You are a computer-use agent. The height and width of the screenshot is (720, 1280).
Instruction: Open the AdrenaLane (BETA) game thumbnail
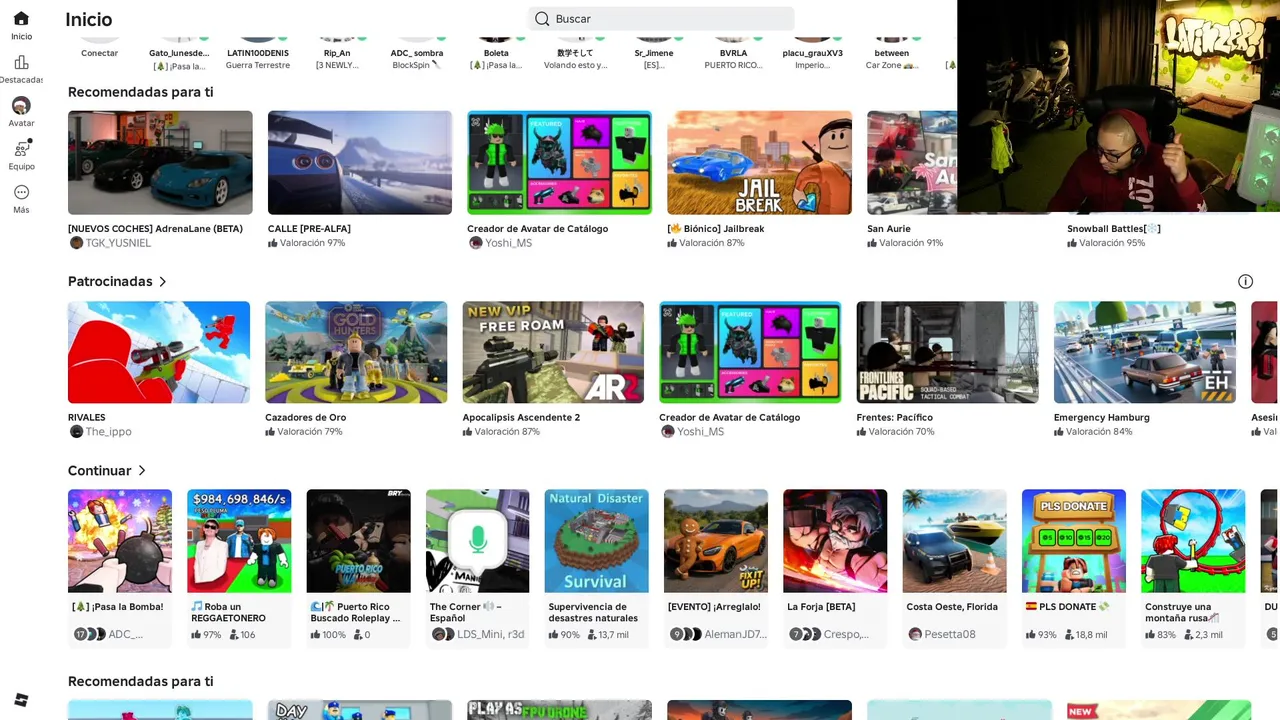(x=160, y=162)
